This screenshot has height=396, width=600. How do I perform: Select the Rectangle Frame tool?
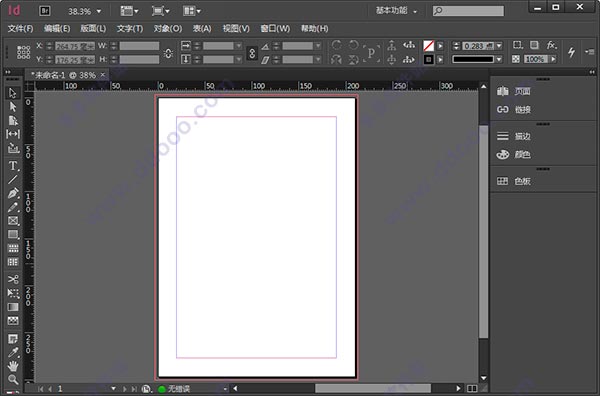(x=13, y=221)
